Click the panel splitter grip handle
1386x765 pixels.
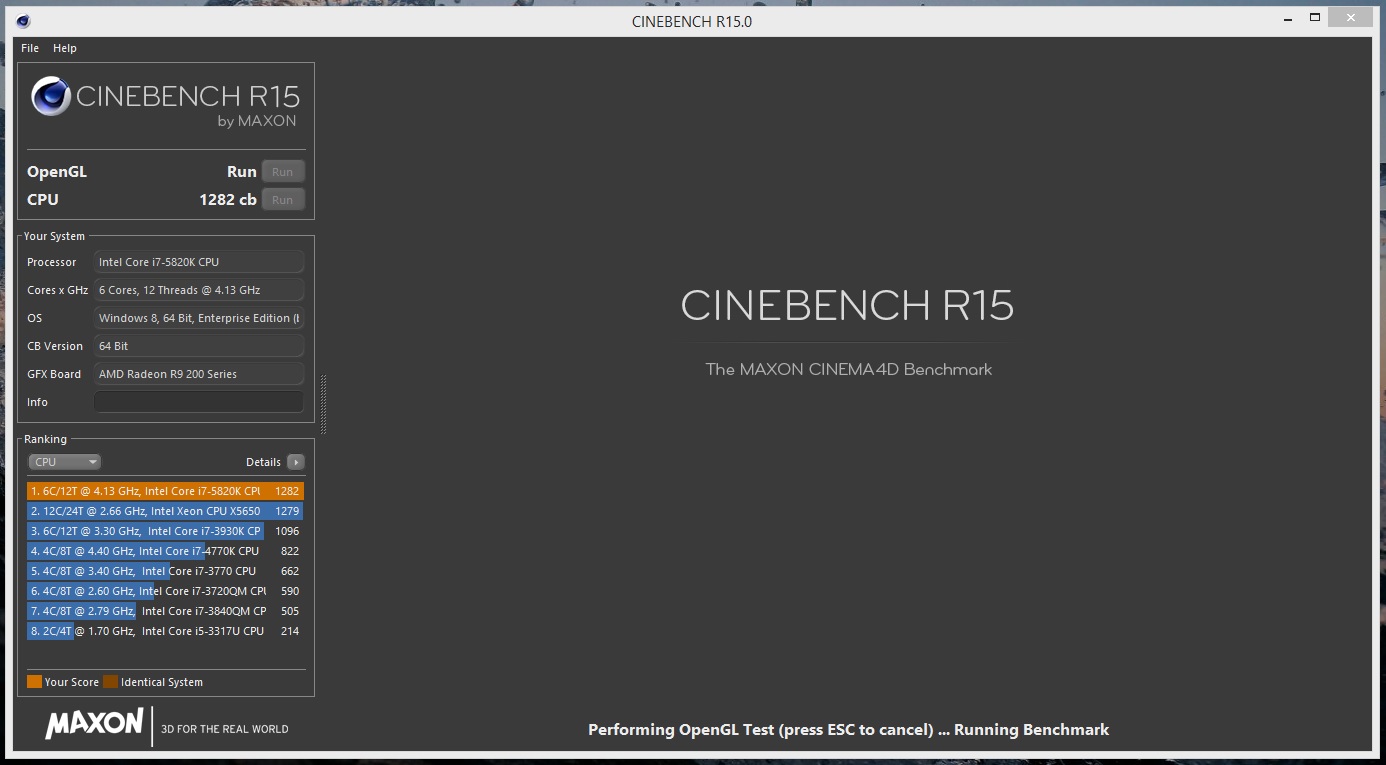[324, 404]
